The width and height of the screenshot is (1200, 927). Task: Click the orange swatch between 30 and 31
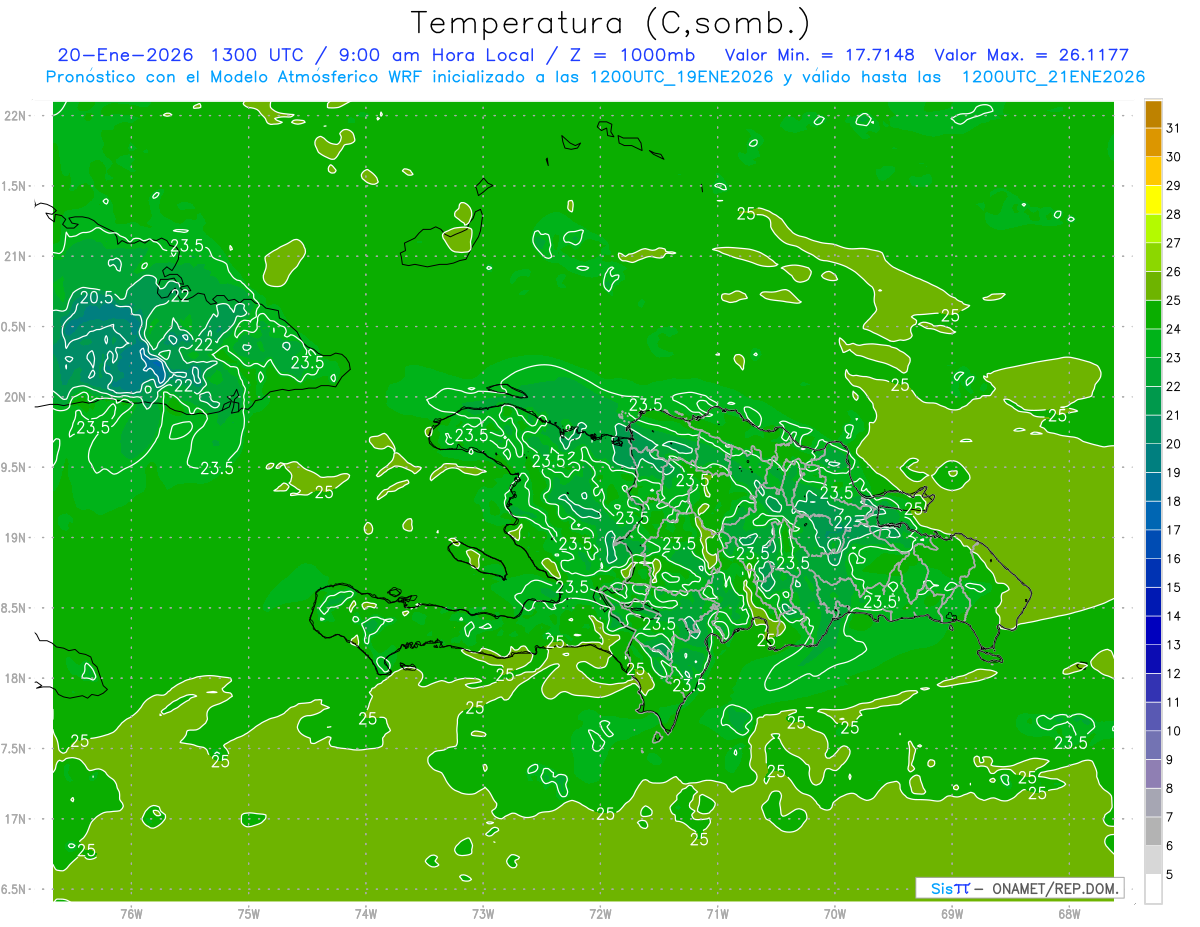1153,143
